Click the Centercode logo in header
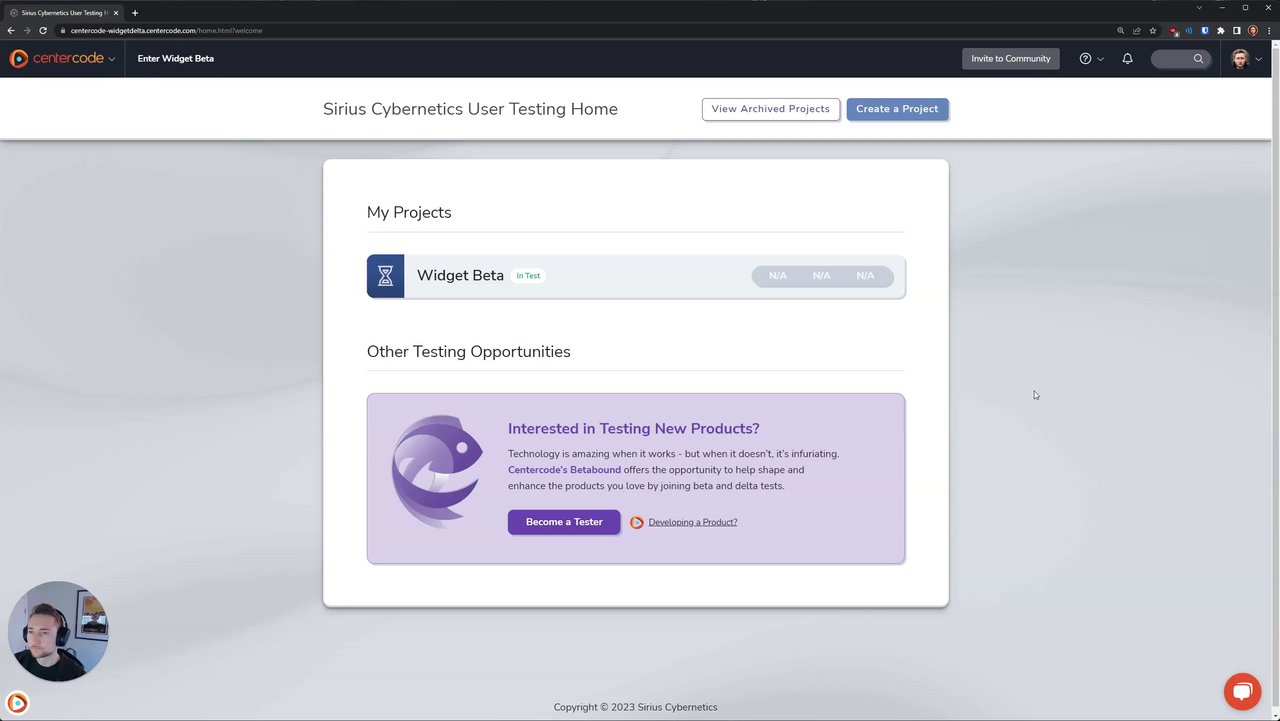 [x=57, y=59]
